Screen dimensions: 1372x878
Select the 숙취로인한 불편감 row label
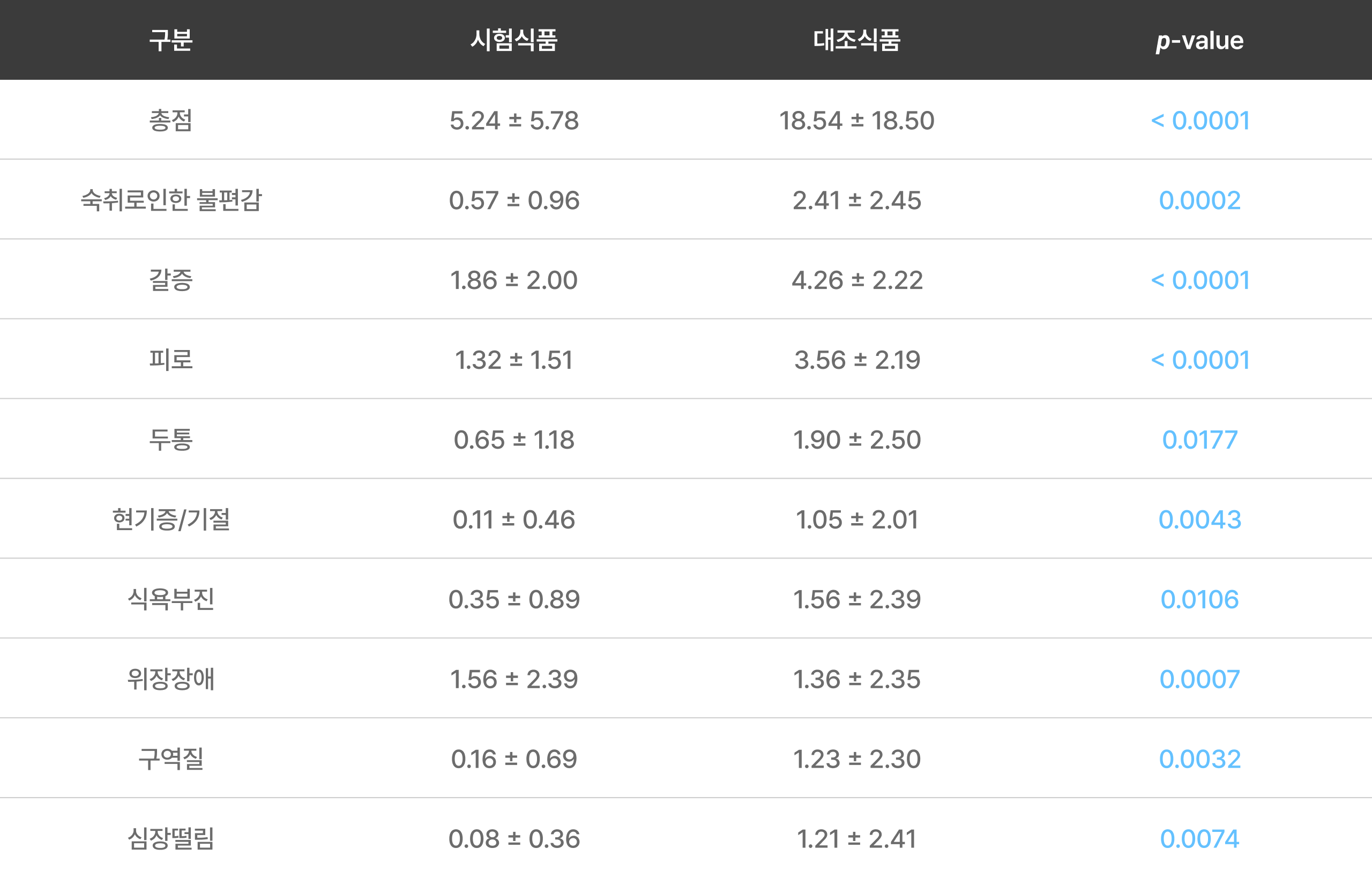171,200
